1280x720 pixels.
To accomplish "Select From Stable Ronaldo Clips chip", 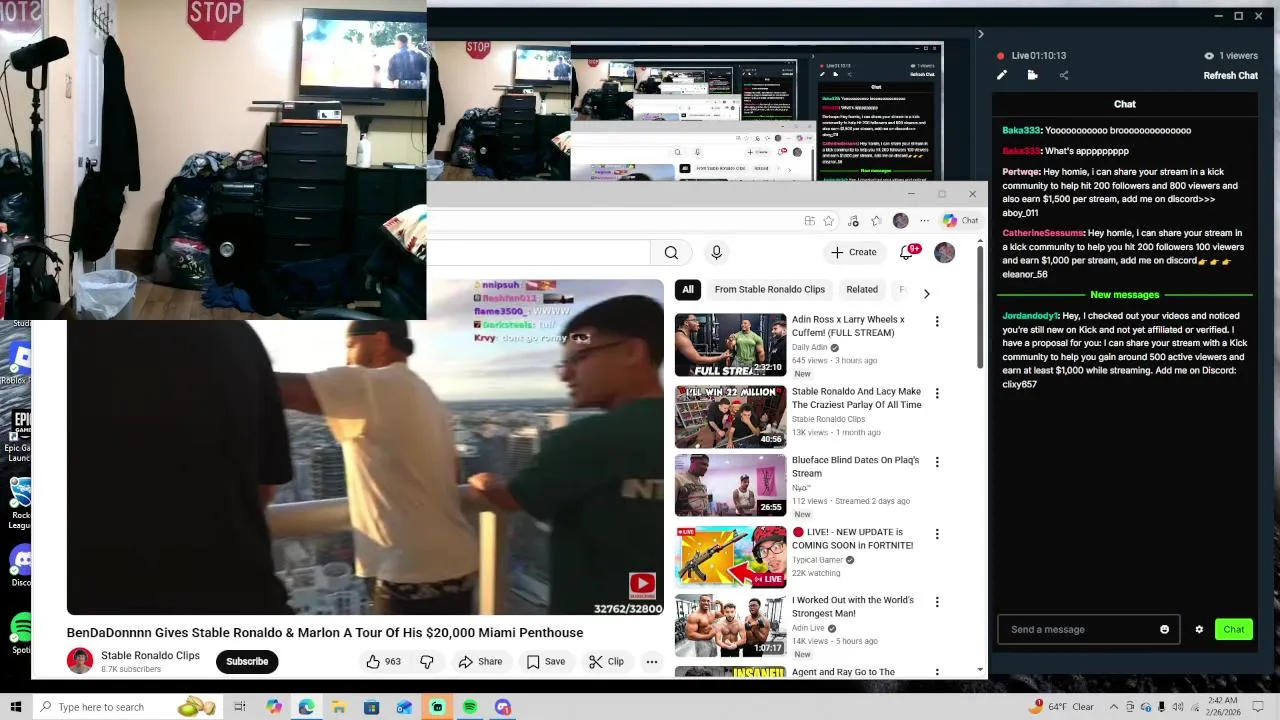I will [769, 290].
